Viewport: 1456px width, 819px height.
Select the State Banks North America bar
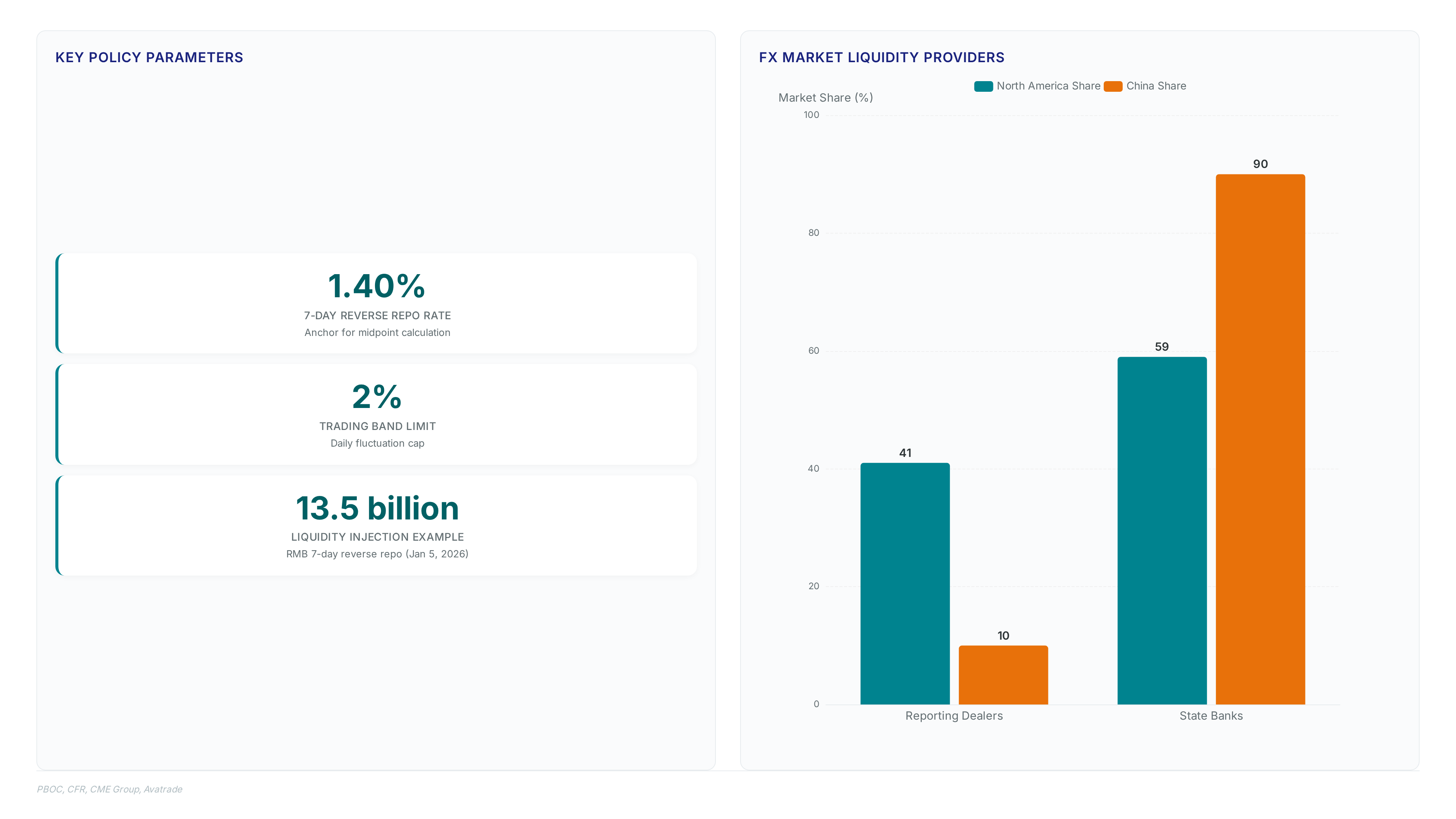tap(1162, 531)
